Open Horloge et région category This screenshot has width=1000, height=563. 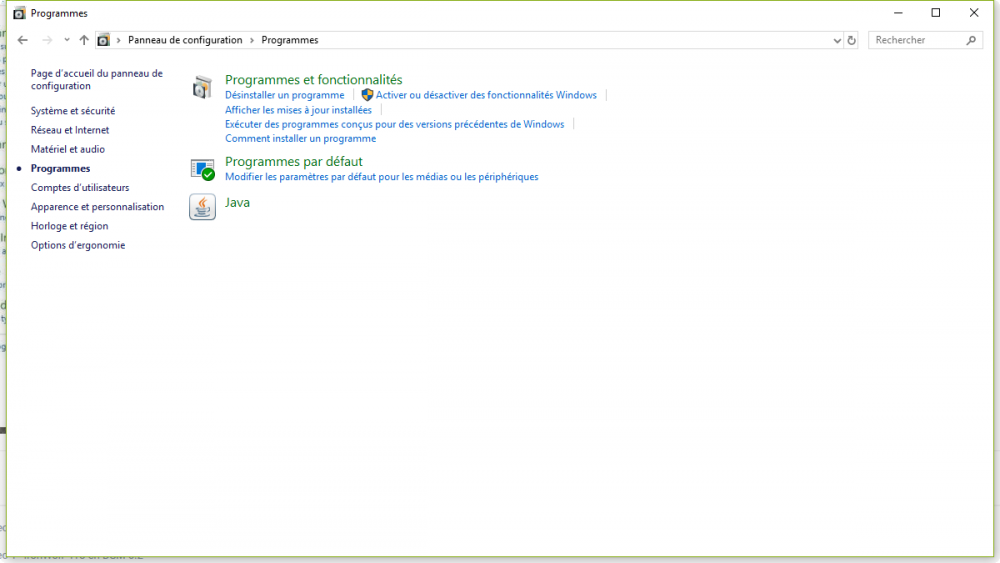point(70,226)
